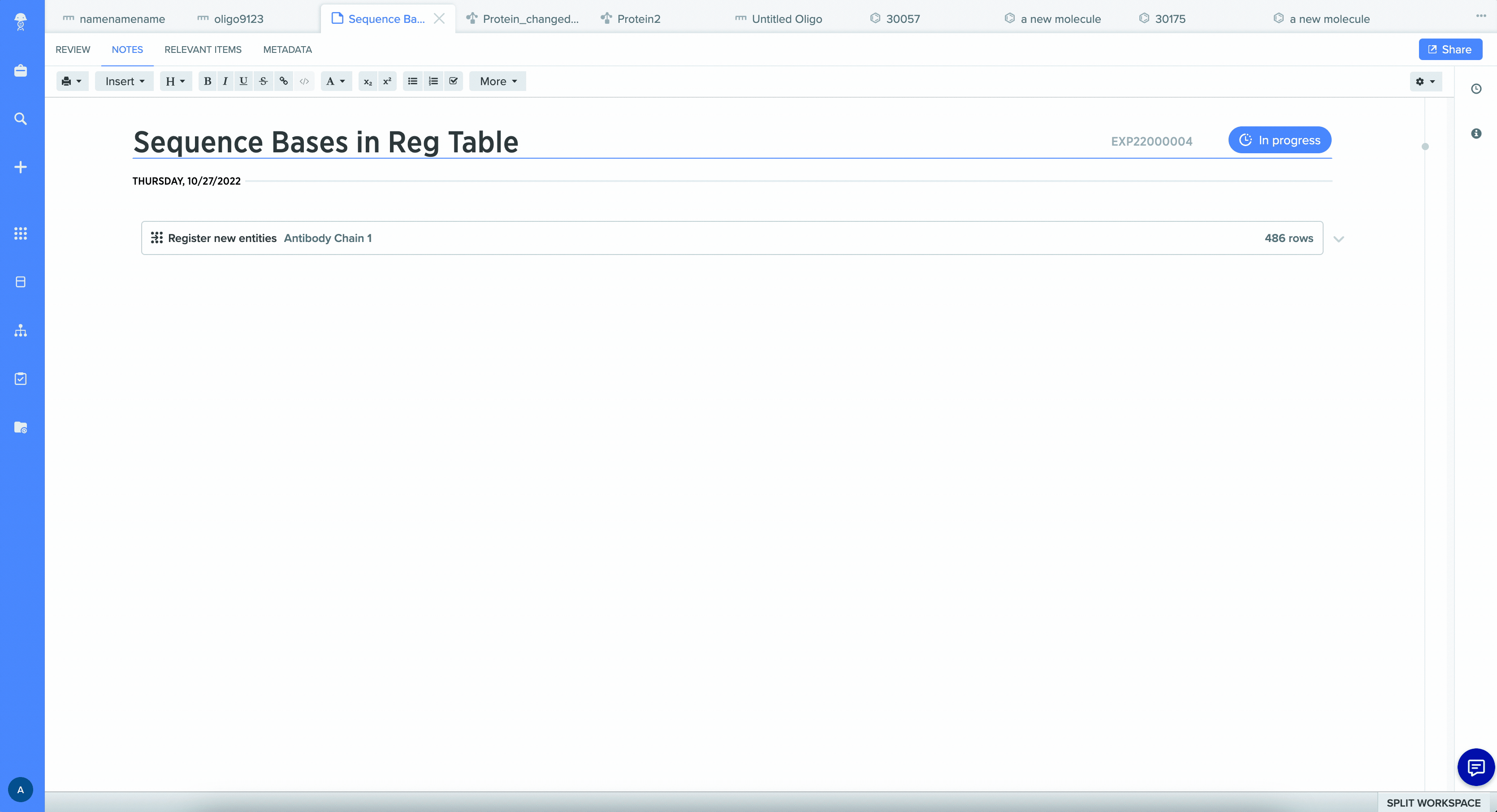Open the Antibody Chain 1 link
Screen dimensions: 1497x812
point(328,238)
